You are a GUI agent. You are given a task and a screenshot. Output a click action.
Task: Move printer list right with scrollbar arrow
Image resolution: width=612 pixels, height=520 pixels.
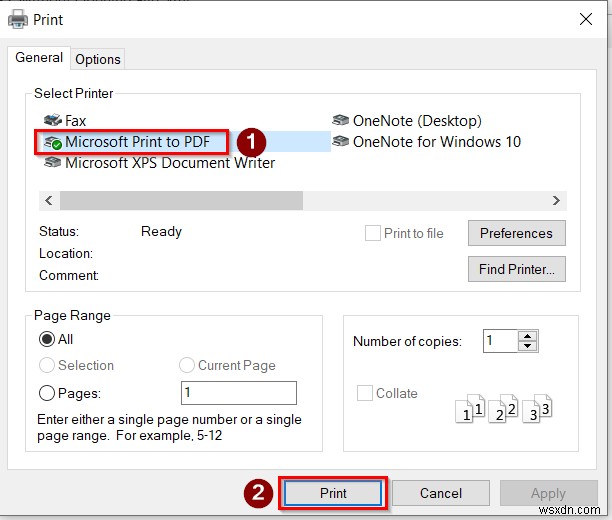click(x=556, y=201)
